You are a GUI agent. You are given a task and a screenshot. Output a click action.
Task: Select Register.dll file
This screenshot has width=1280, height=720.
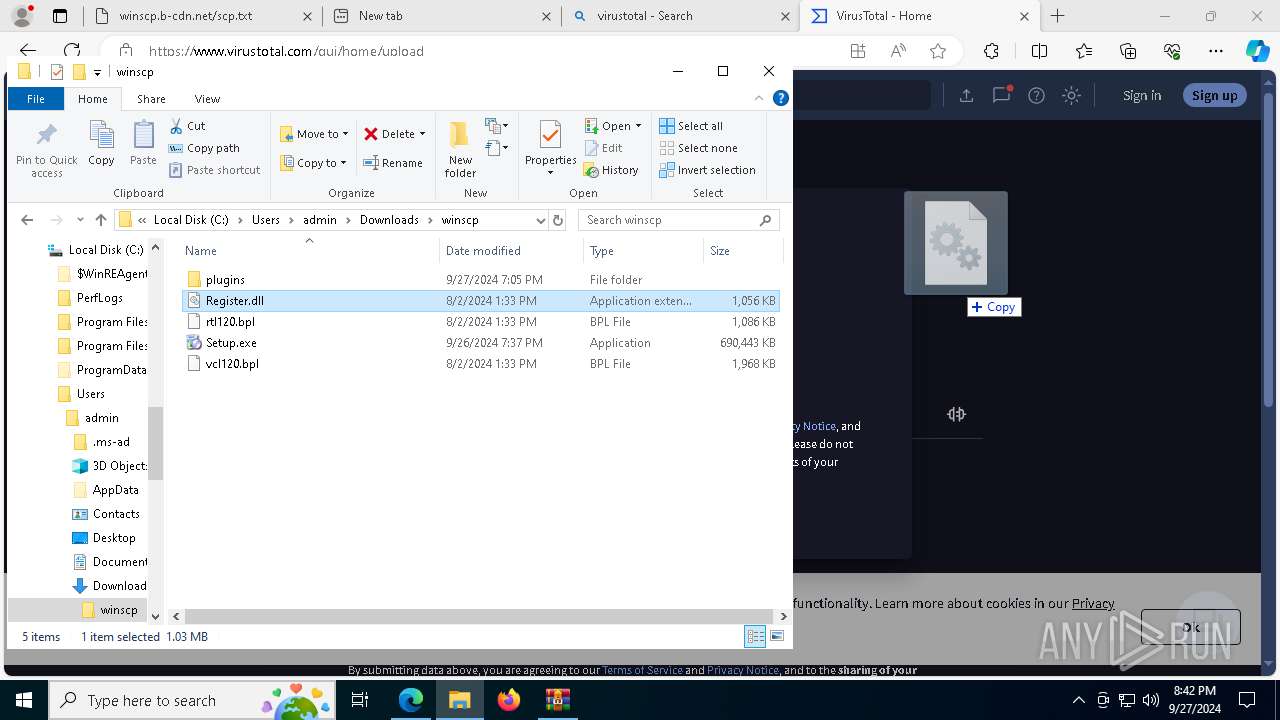pos(481,300)
